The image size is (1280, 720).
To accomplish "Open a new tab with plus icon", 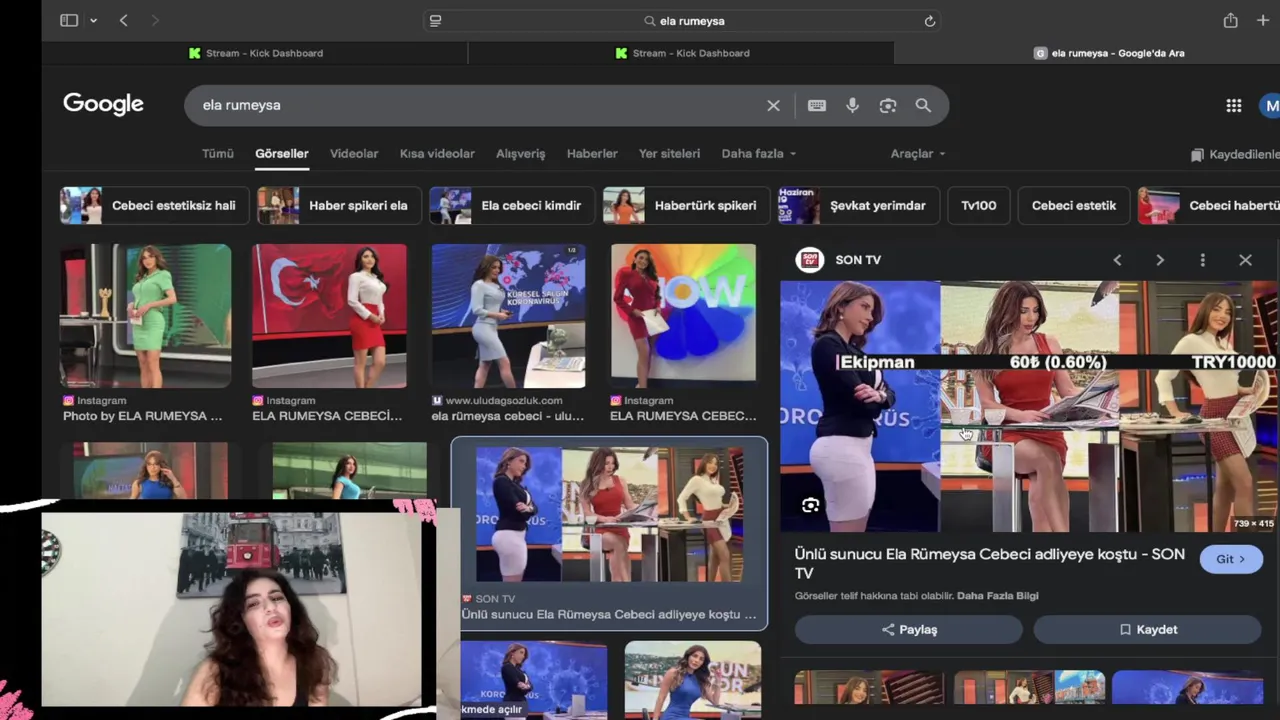I will (1263, 20).
